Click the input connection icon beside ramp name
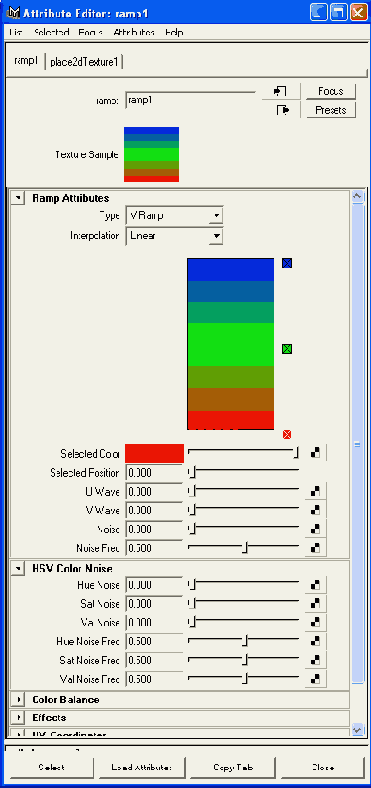The height and width of the screenshot is (788, 371). point(280,91)
